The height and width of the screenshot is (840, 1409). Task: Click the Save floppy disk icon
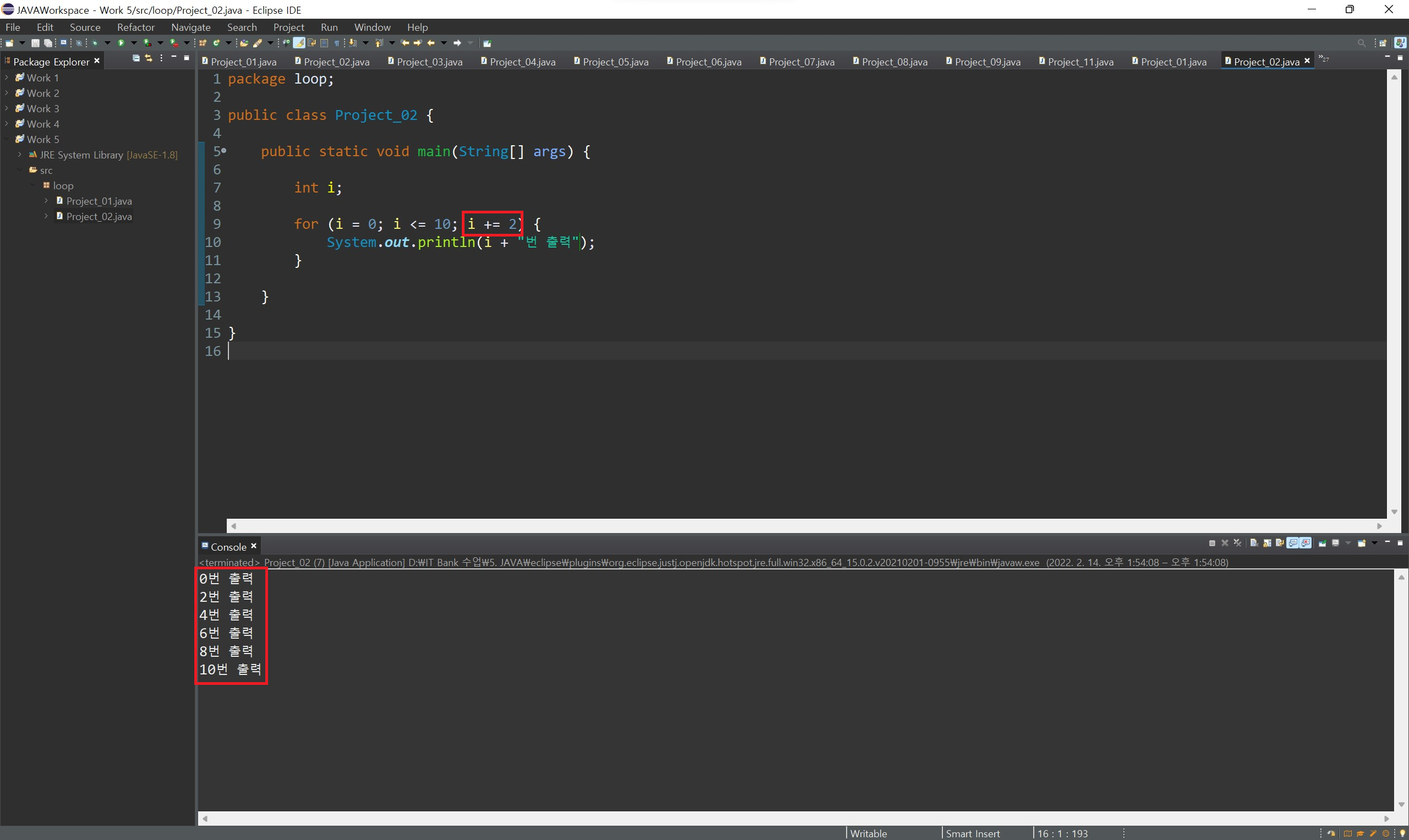point(35,43)
